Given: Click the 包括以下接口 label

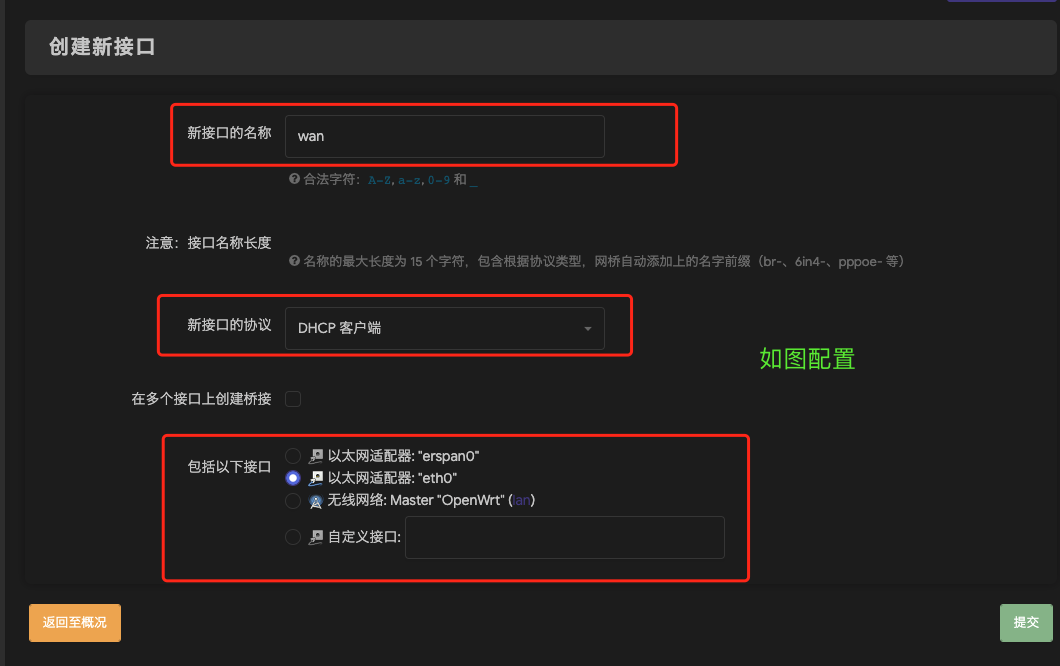Looking at the screenshot, I should [x=229, y=467].
